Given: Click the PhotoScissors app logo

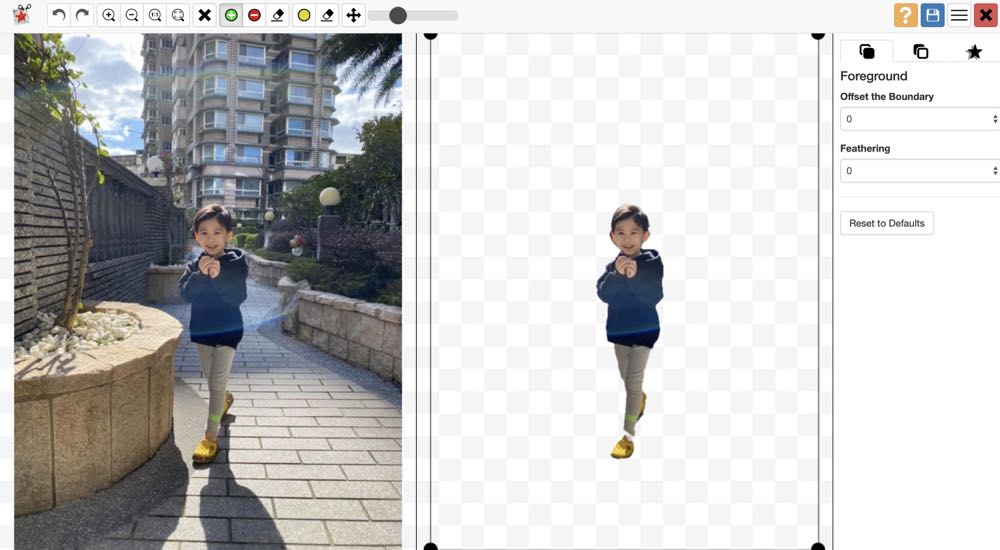Looking at the screenshot, I should click(22, 15).
